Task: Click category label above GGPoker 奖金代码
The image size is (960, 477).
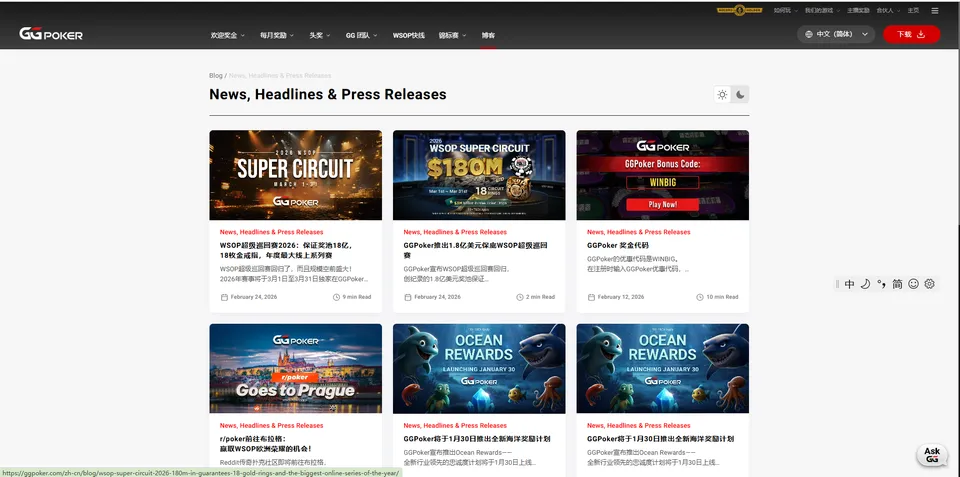Action: pos(639,232)
